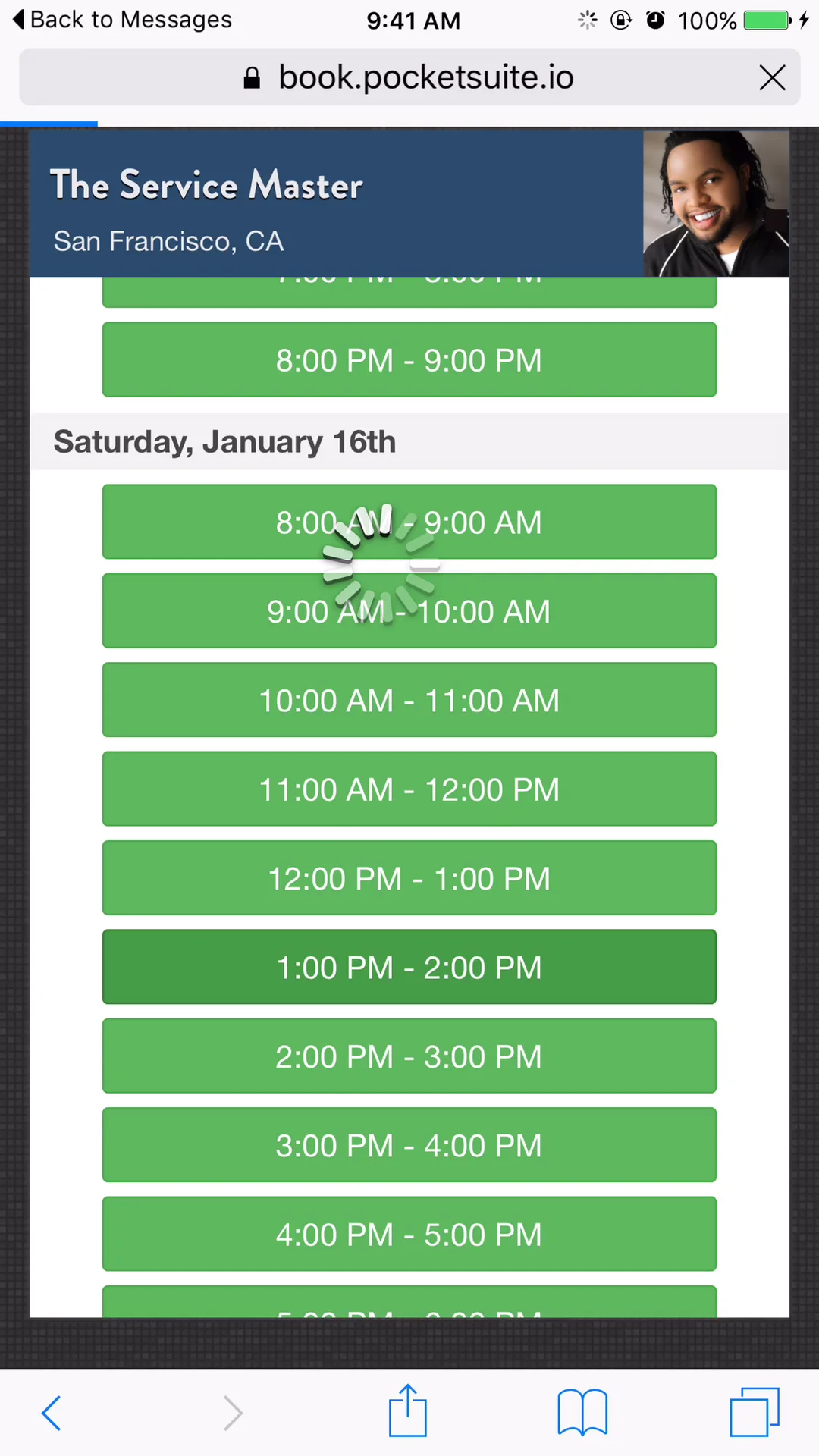Select the Friday 8:00 PM - 9:00 PM slot
The width and height of the screenshot is (819, 1456).
point(409,359)
